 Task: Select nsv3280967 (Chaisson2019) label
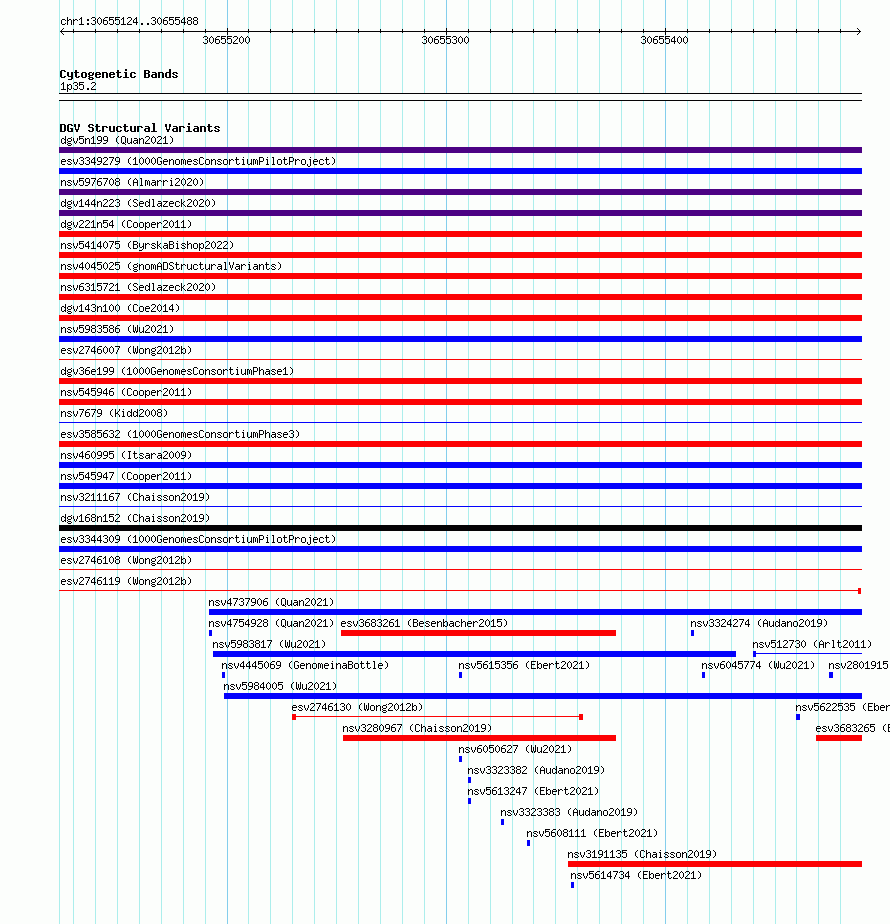point(417,728)
